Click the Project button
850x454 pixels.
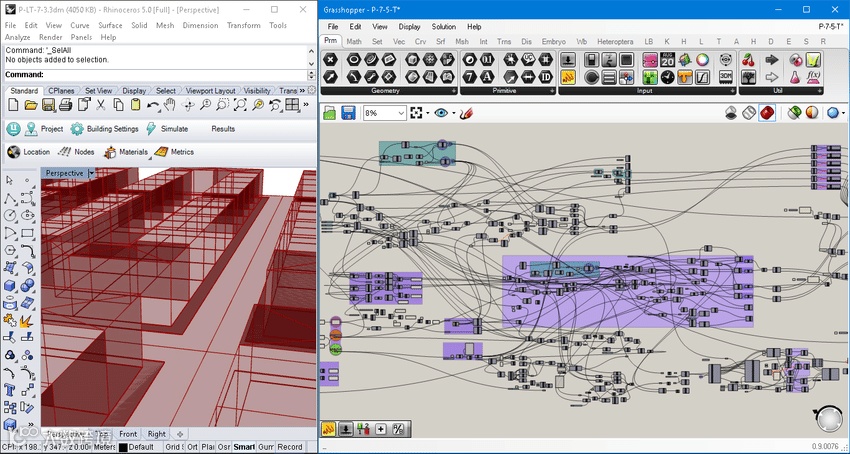(43, 129)
